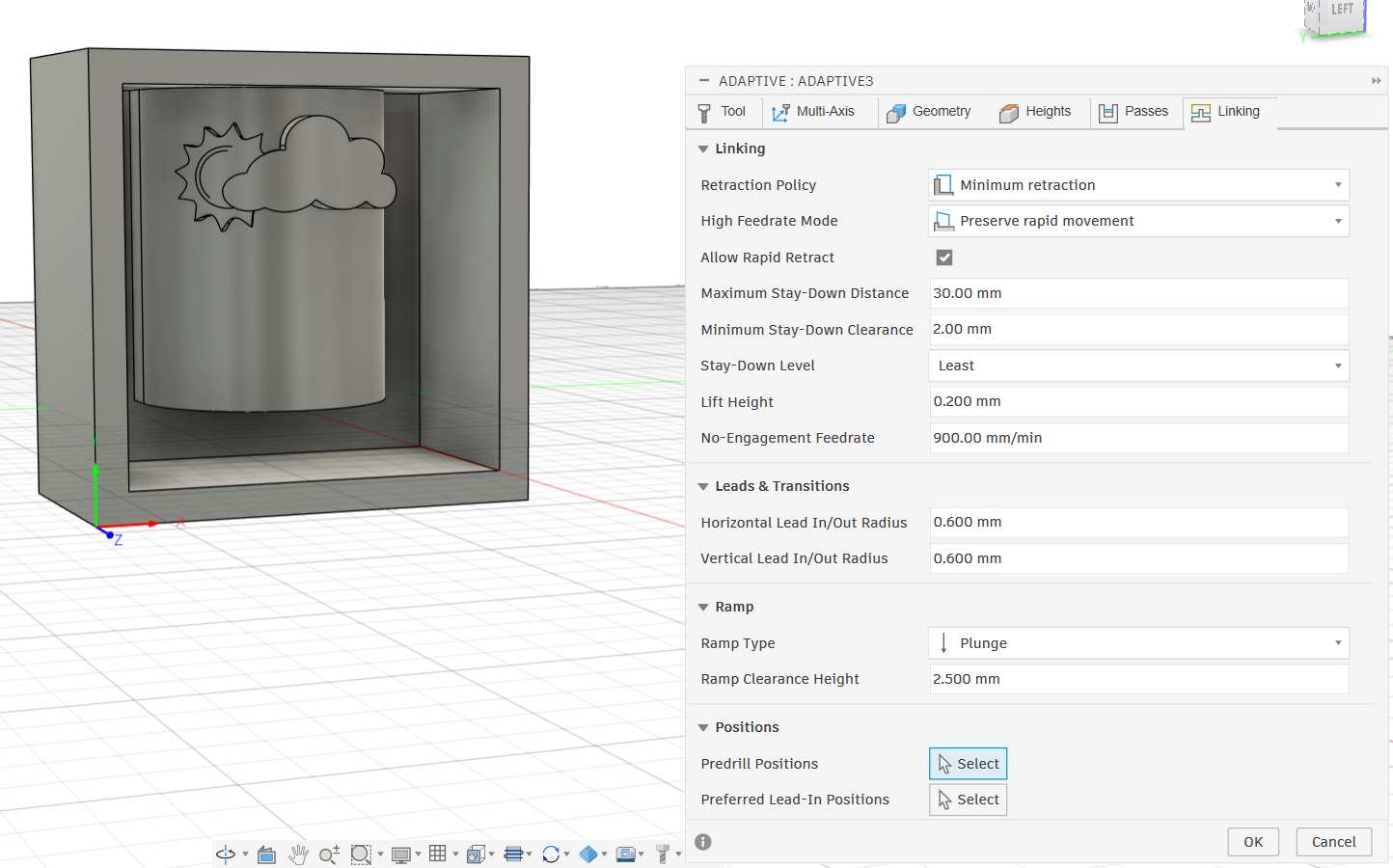
Task: Click the Zoom Window fit icon
Action: [361, 854]
